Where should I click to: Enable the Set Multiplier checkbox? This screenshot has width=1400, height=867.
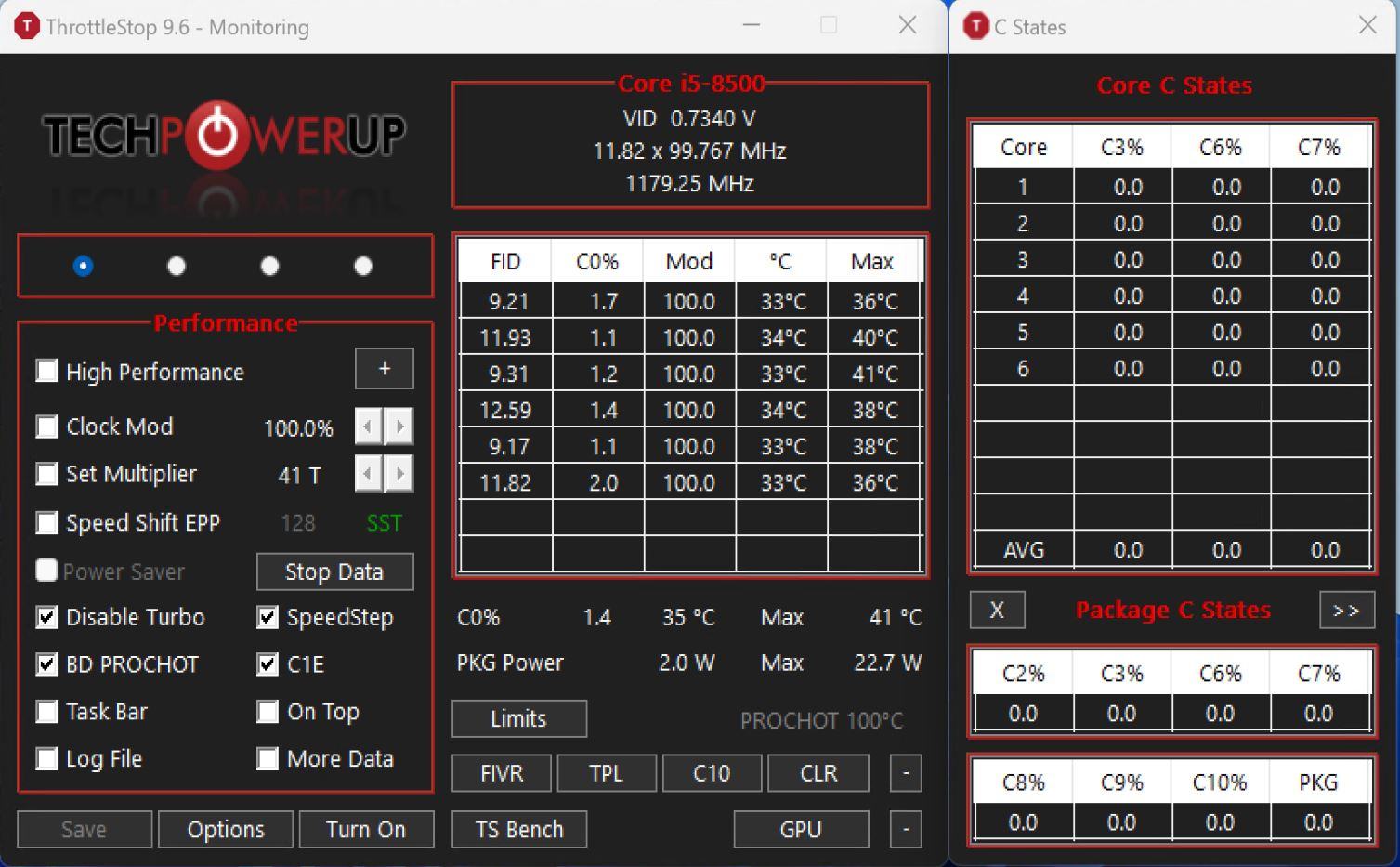(x=46, y=474)
